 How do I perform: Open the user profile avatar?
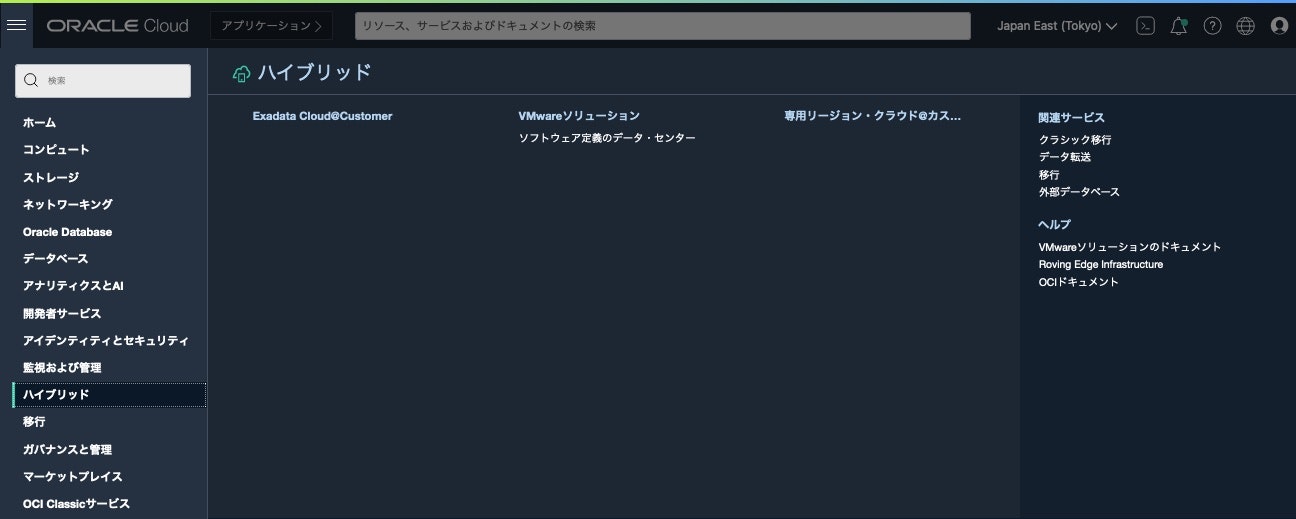pyautogui.click(x=1279, y=26)
